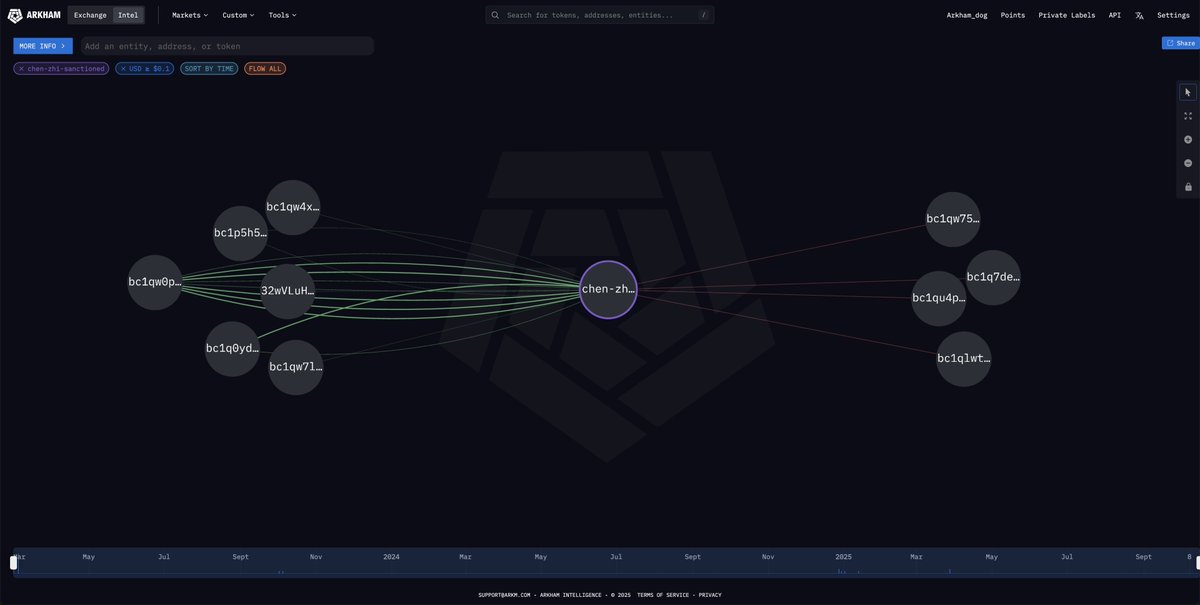Open Private Labels

tap(1067, 15)
